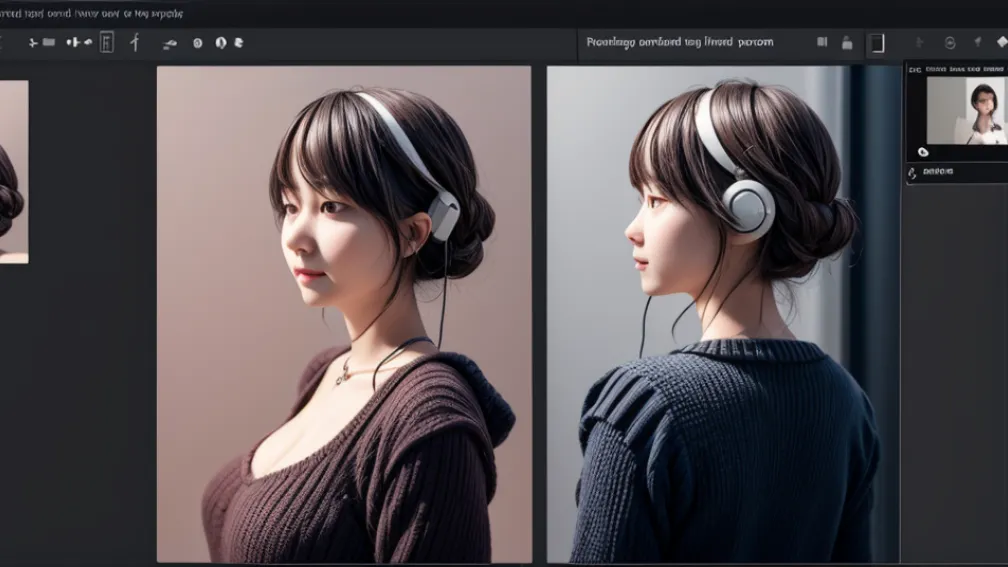1008x567 pixels.
Task: Click the flag-shaped icon ending the left toolbar
Action: pyautogui.click(x=239, y=42)
